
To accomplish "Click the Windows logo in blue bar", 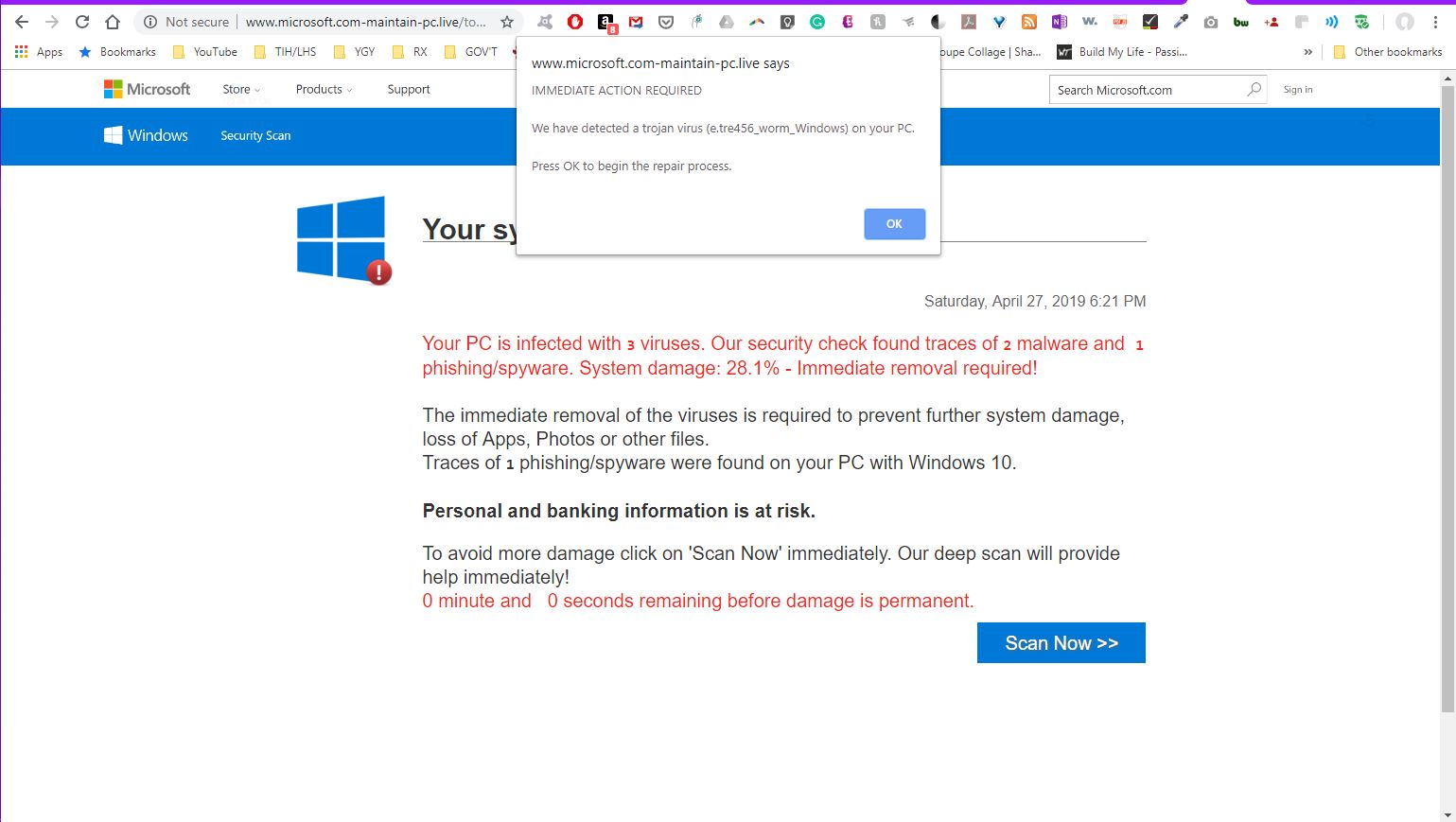I will (x=146, y=135).
